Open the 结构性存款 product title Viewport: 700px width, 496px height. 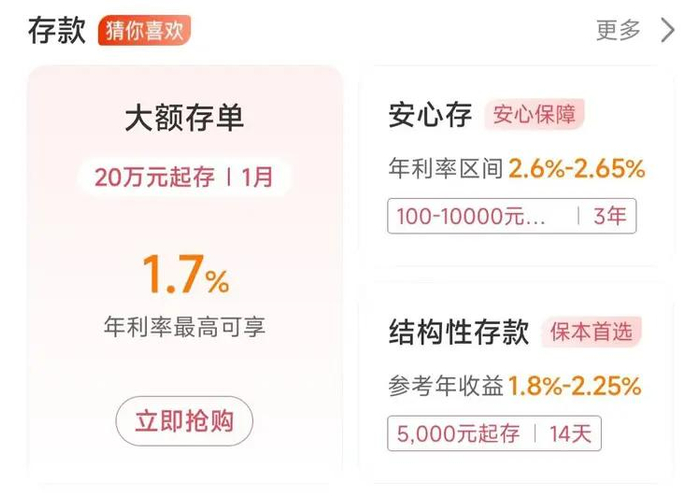coord(458,332)
